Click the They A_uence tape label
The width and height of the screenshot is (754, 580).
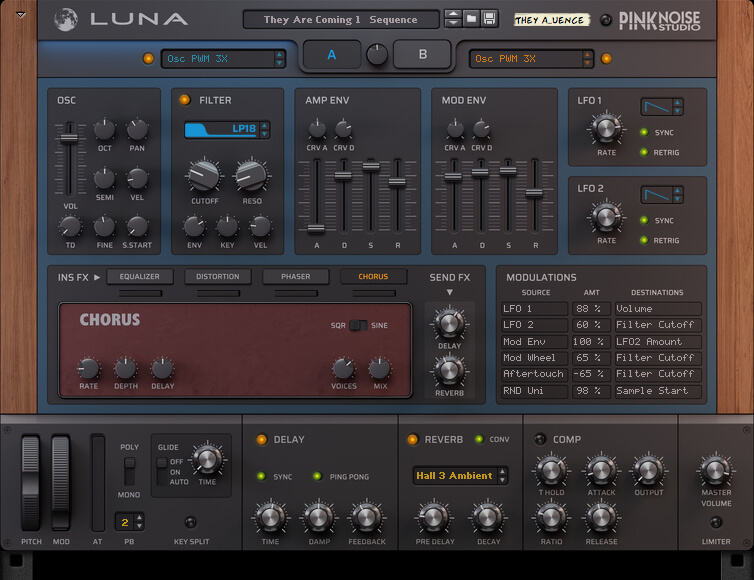coord(551,20)
